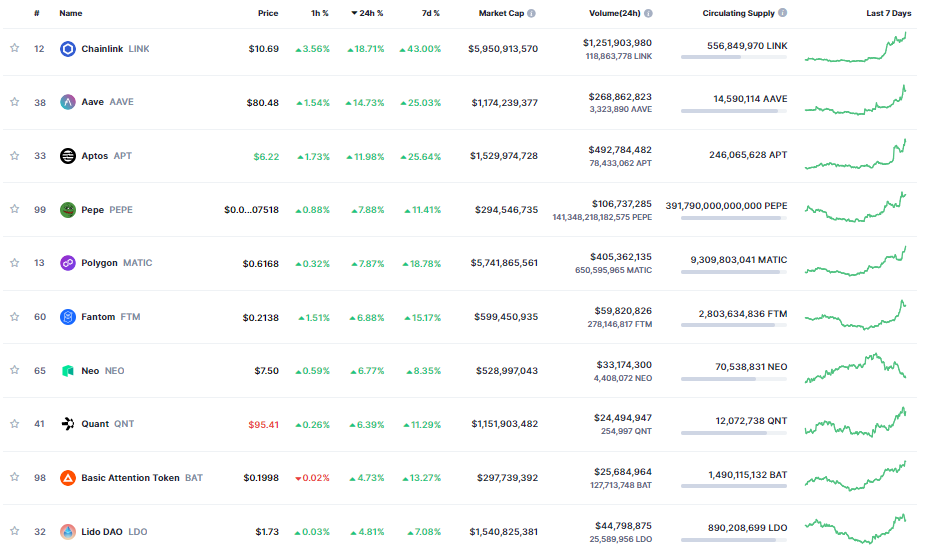Open the Circulating Supply info icon
929x557 pixels.
(783, 12)
